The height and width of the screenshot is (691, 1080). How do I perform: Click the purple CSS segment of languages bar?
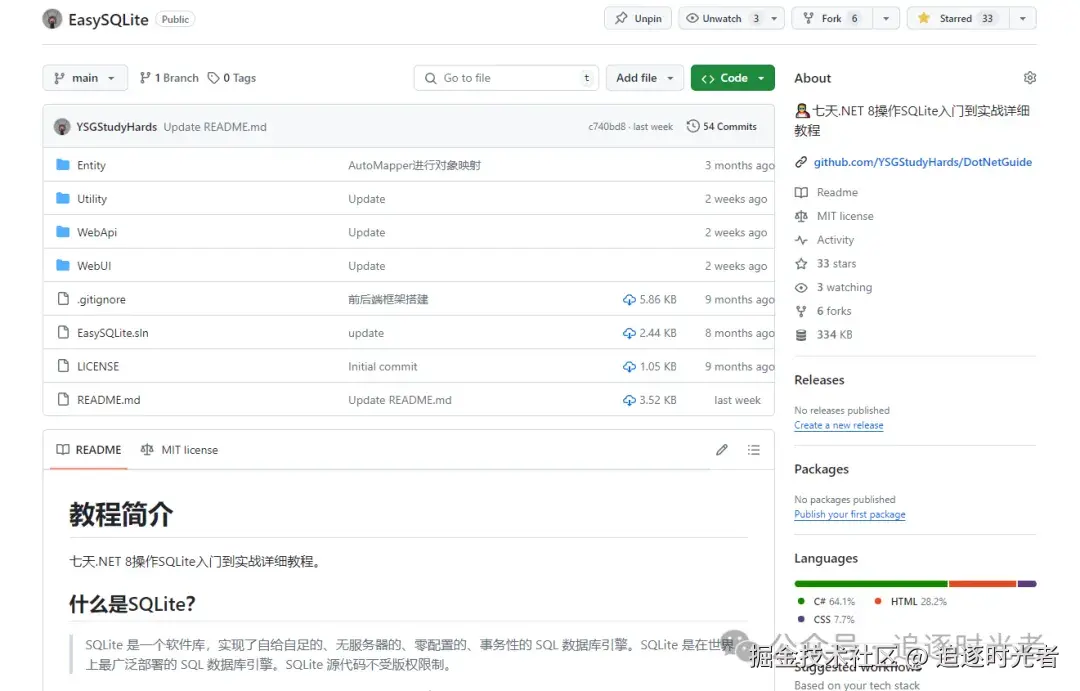[x=1027, y=584]
